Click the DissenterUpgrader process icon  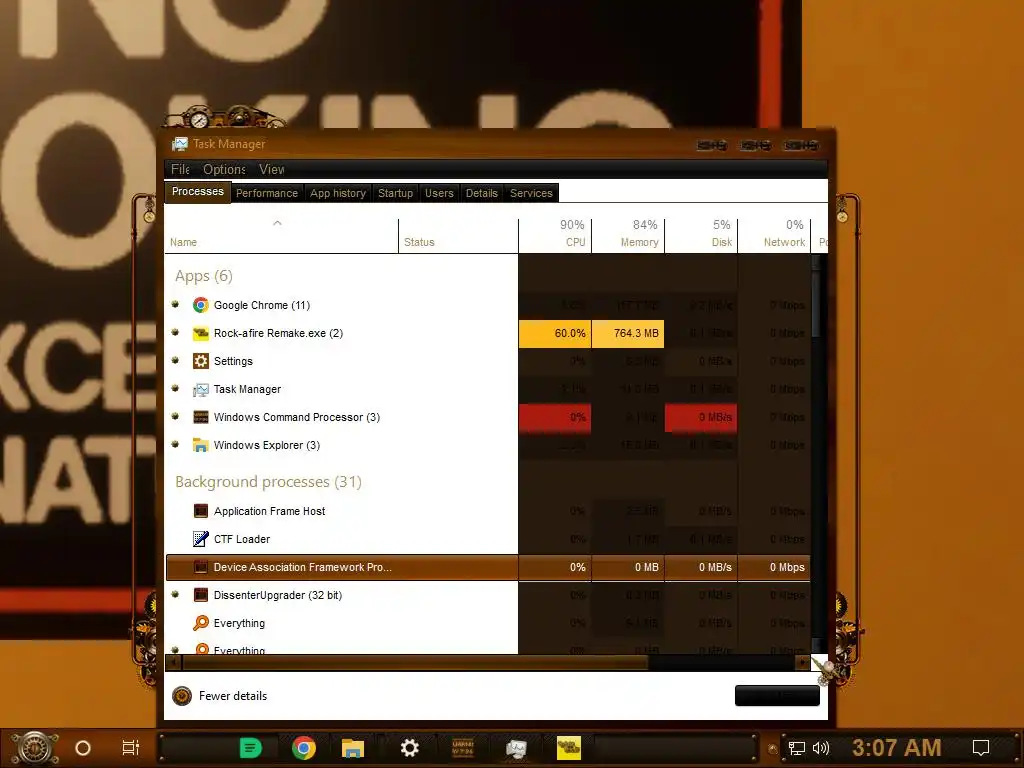coord(200,595)
